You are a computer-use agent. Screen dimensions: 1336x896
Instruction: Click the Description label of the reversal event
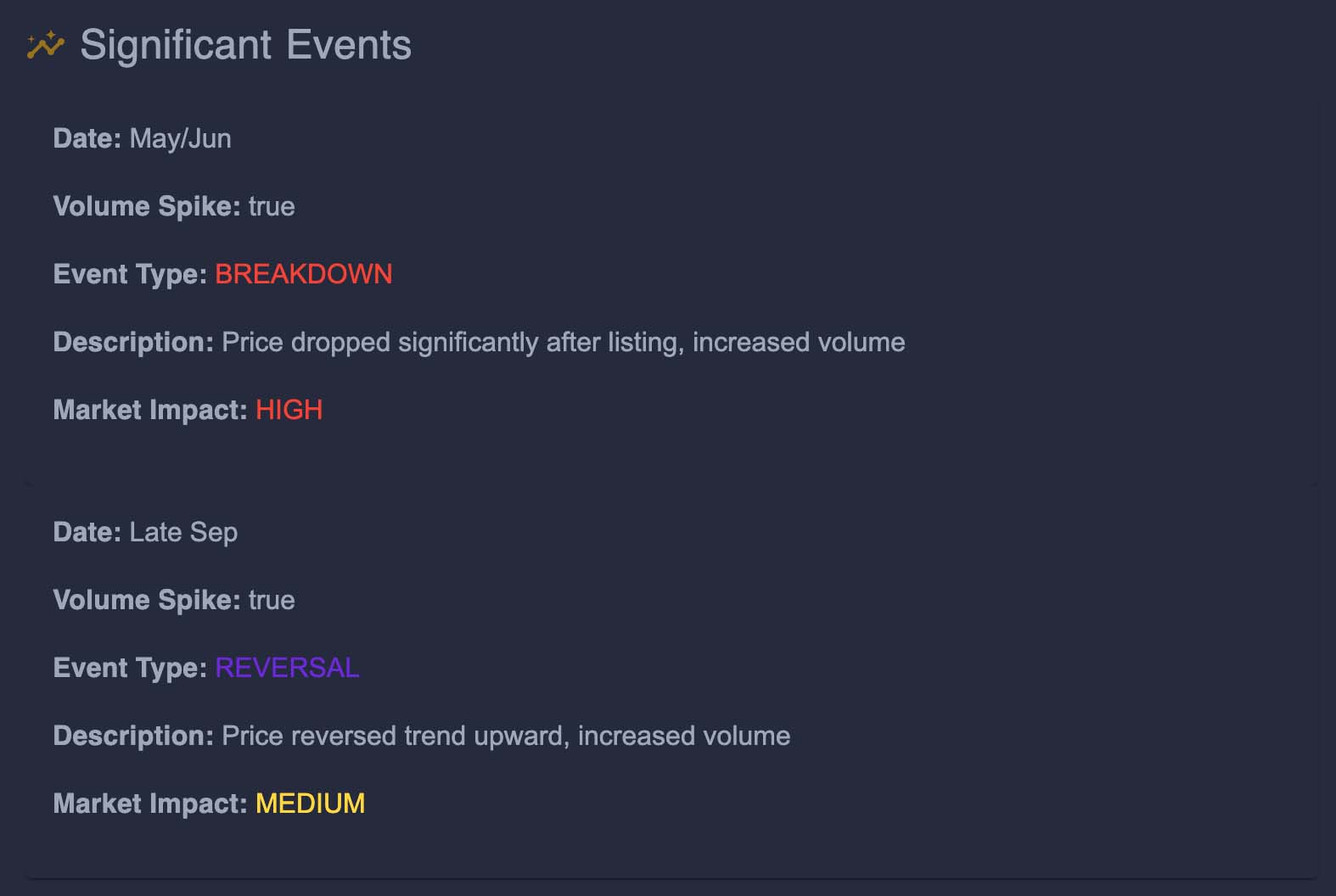[132, 736]
